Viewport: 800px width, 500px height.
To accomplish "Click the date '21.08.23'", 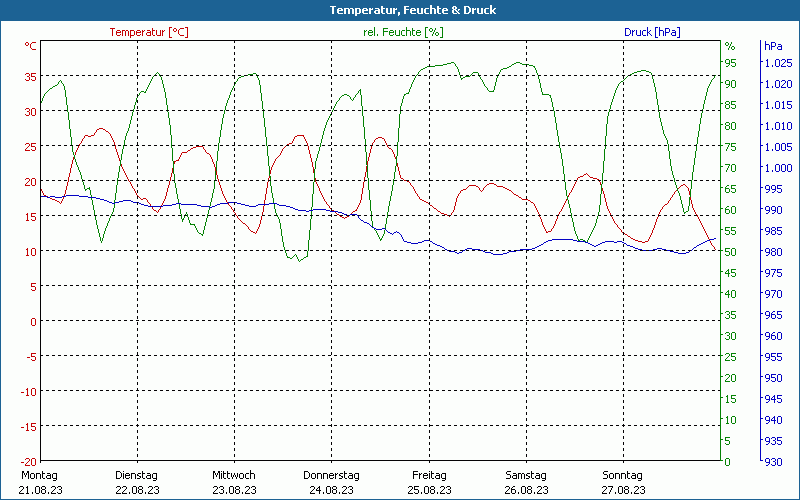I will click(x=41, y=490).
